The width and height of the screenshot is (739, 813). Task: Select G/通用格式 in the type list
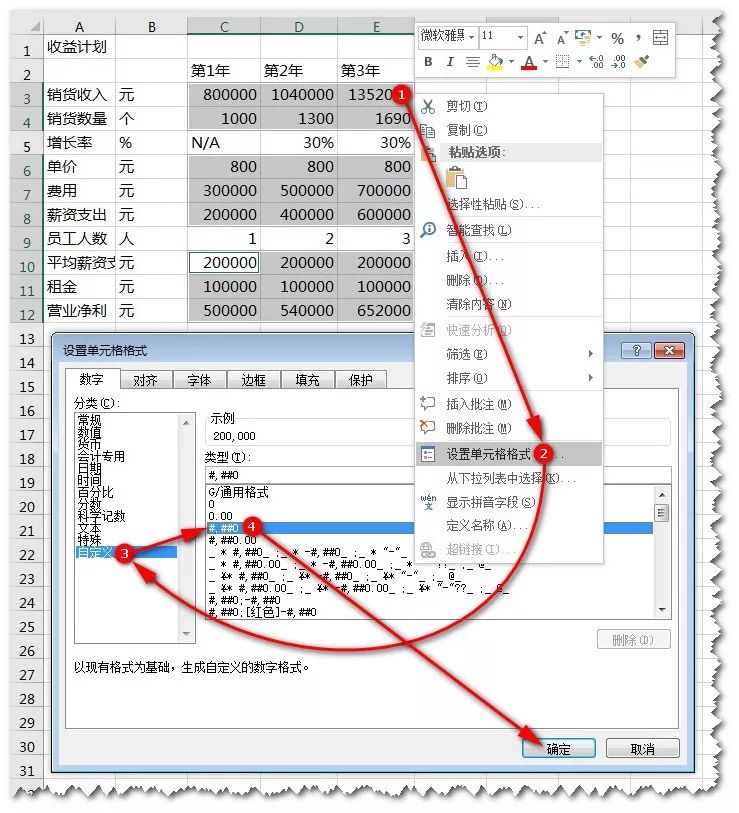coord(239,492)
